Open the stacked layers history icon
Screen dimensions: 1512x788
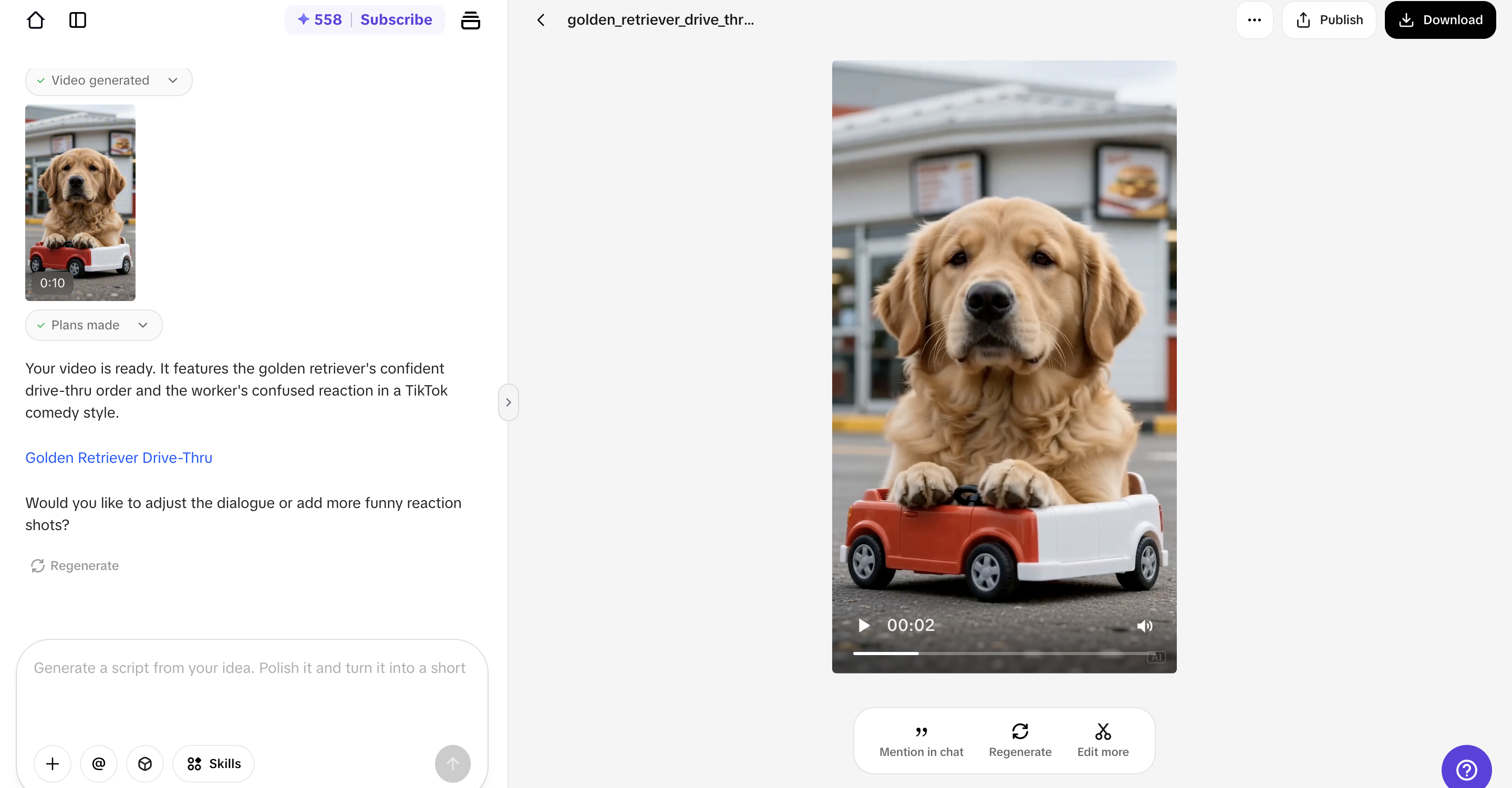click(470, 20)
